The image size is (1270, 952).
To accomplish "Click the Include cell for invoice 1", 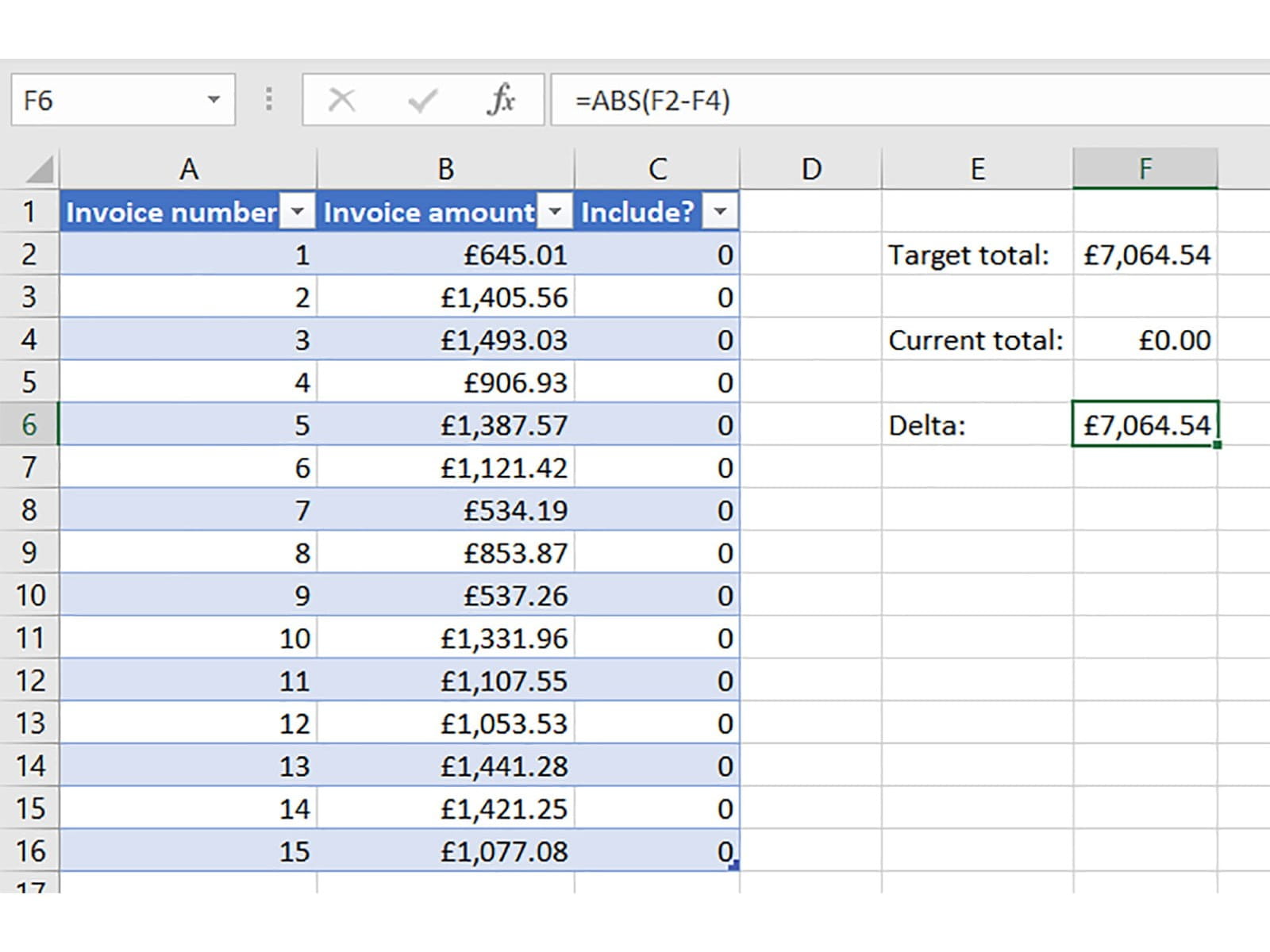I will click(657, 255).
